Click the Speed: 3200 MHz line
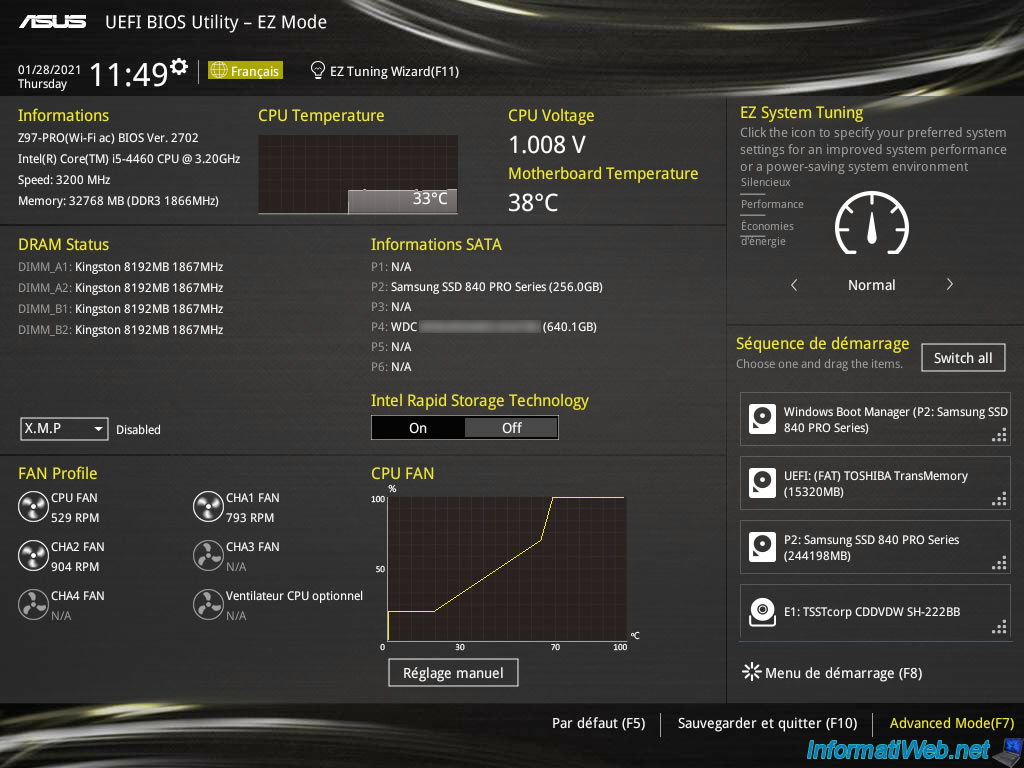The image size is (1024, 768). pyautogui.click(x=64, y=180)
